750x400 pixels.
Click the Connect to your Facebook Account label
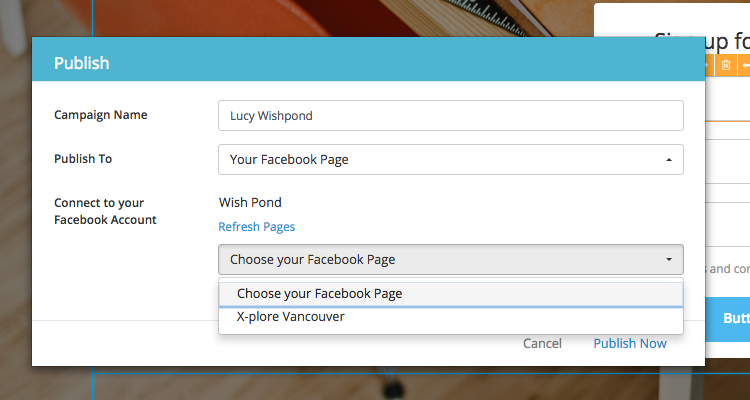(105, 211)
